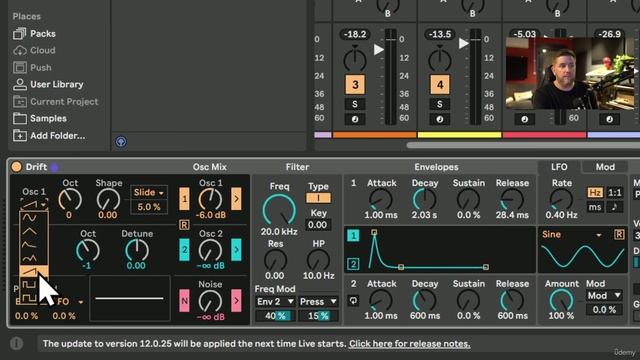640x360 pixels.
Task: Show Envelope 2 in display
Action: click(x=353, y=264)
